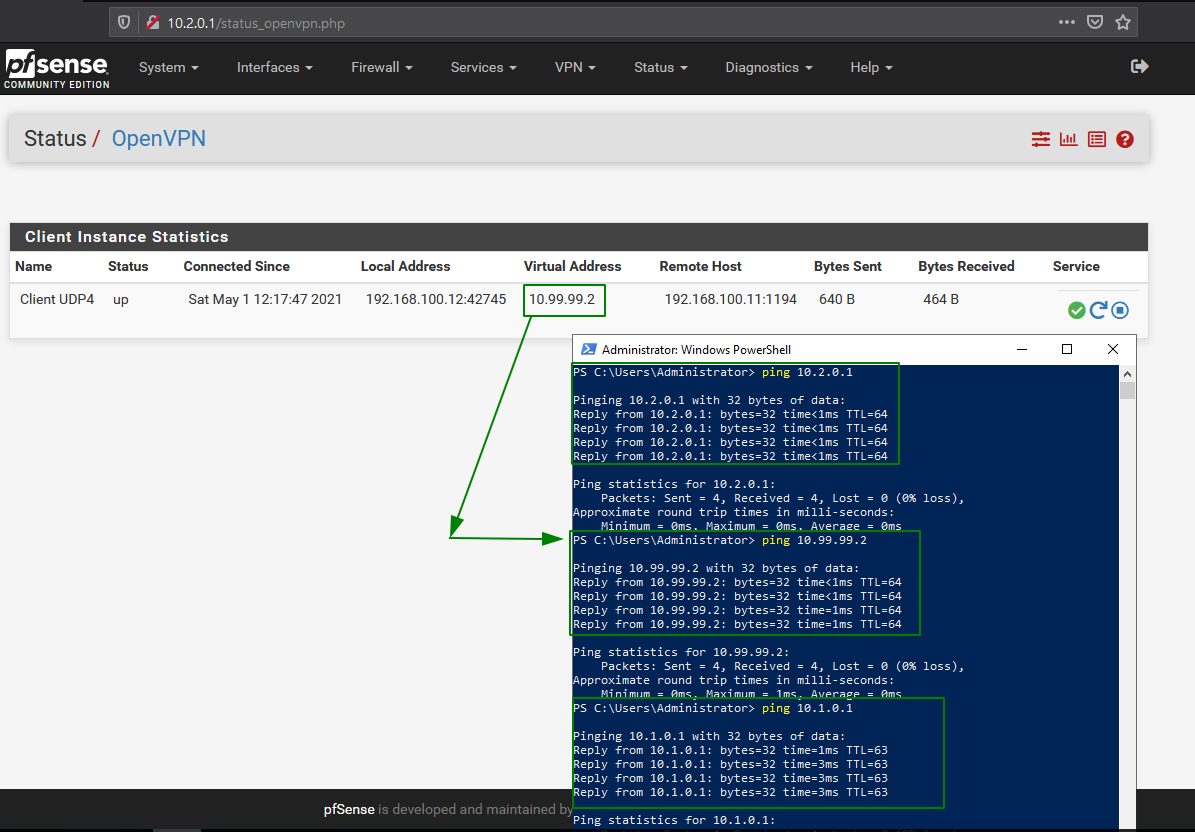Expand the Diagnostics menu

coord(769,68)
